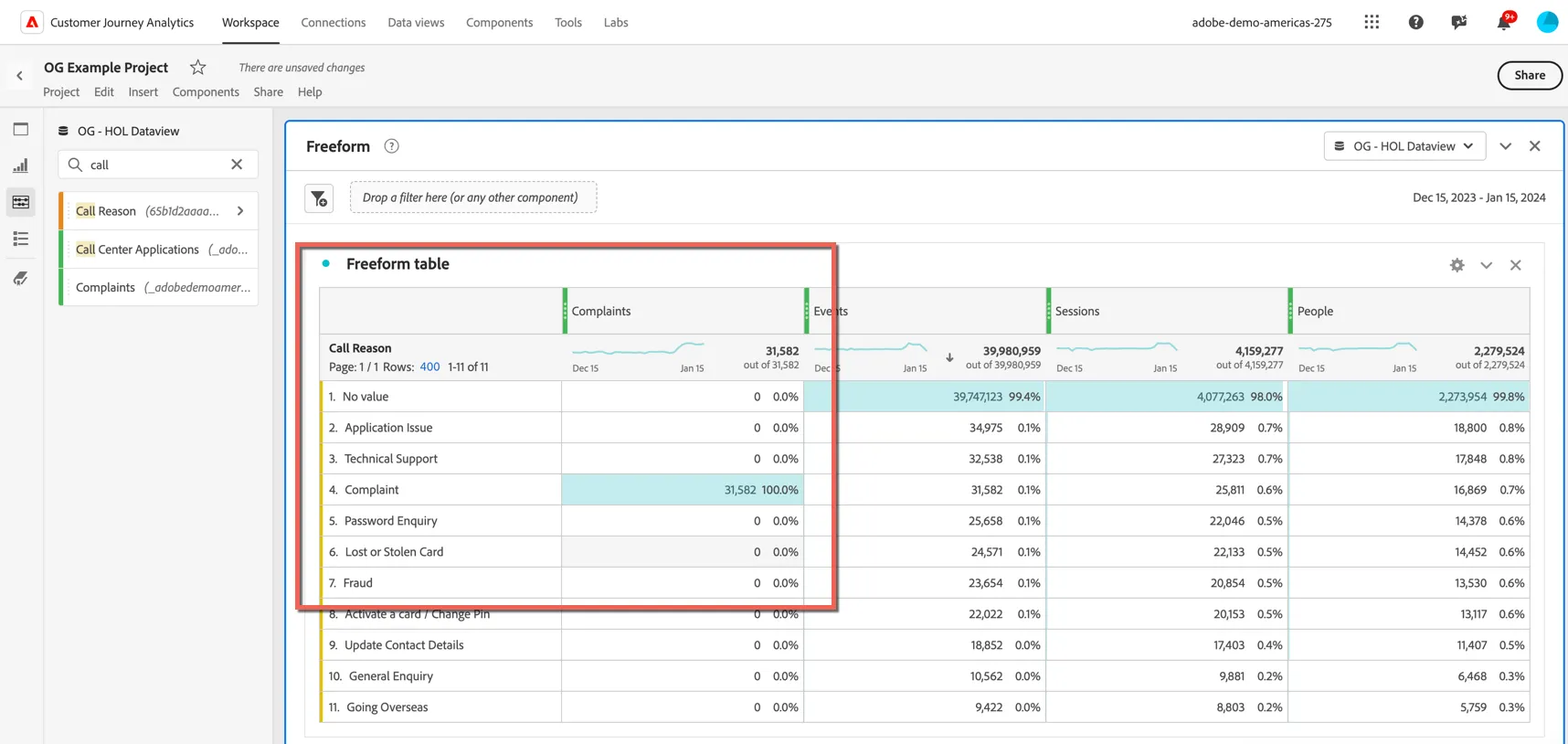
Task: Open the panel date range selector
Action: click(1478, 197)
